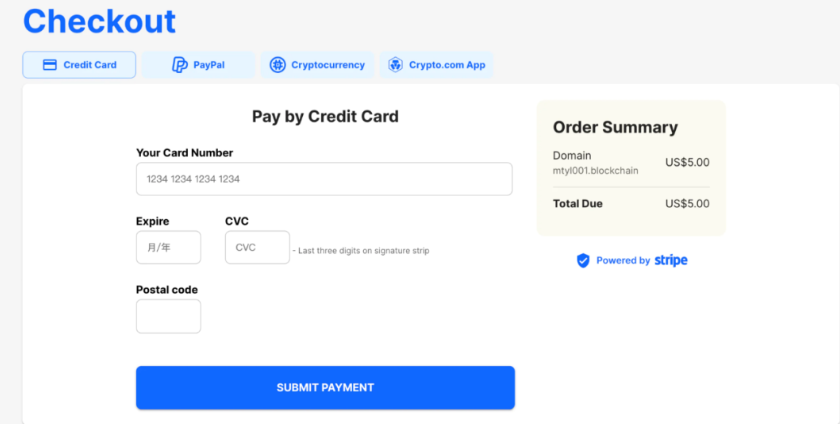
Task: Click the credit card icon in tab
Action: (x=50, y=65)
